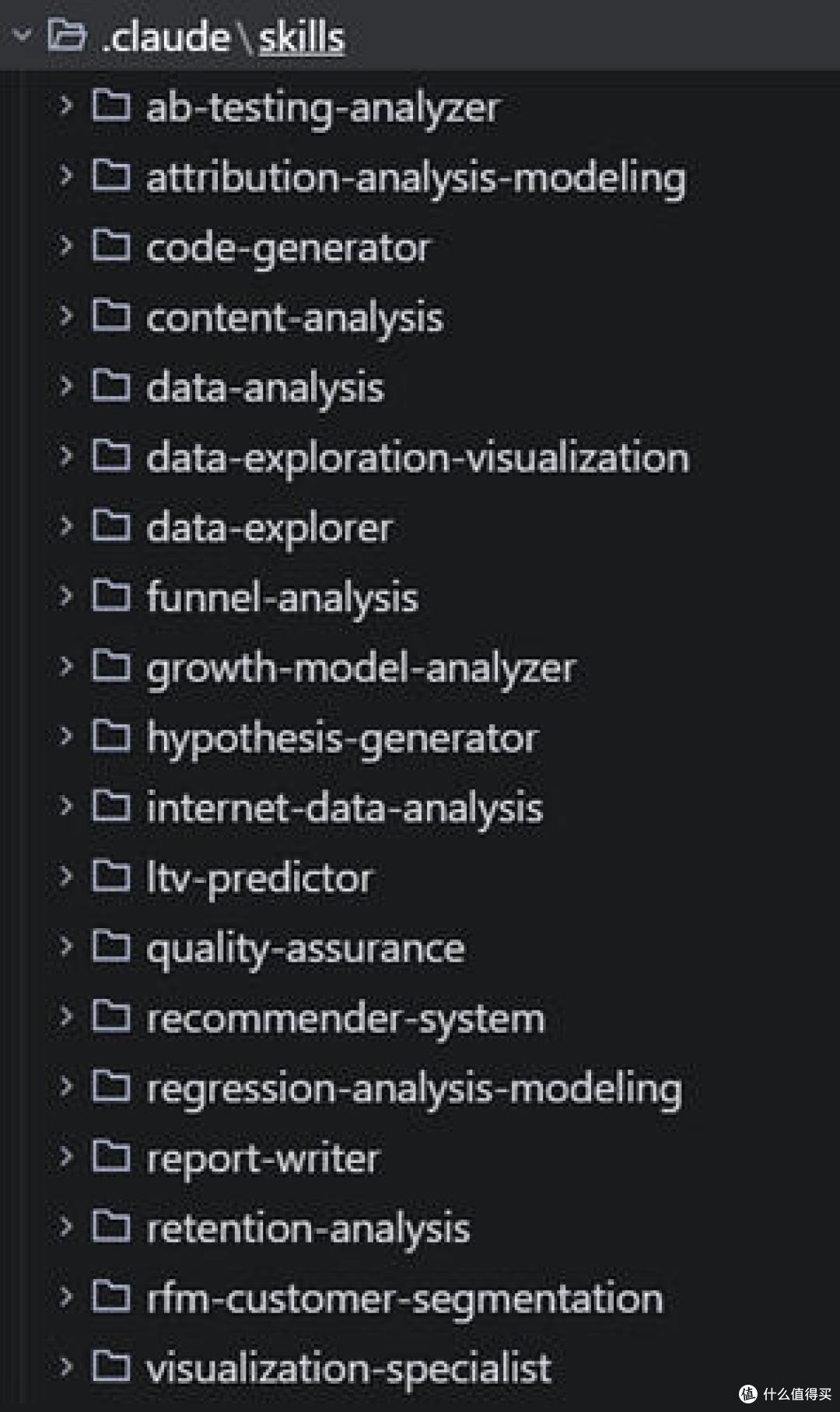
Task: Expand the growth-model-analyzer chevron
Action: pos(65,665)
